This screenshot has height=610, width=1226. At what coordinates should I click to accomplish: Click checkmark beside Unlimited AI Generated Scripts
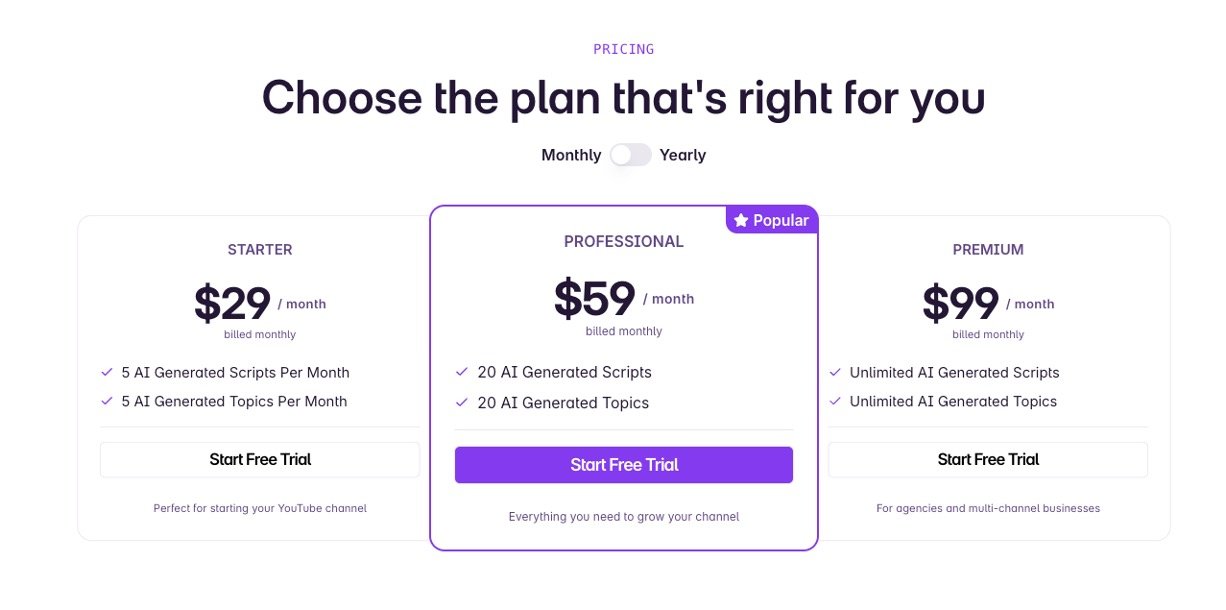(x=835, y=372)
